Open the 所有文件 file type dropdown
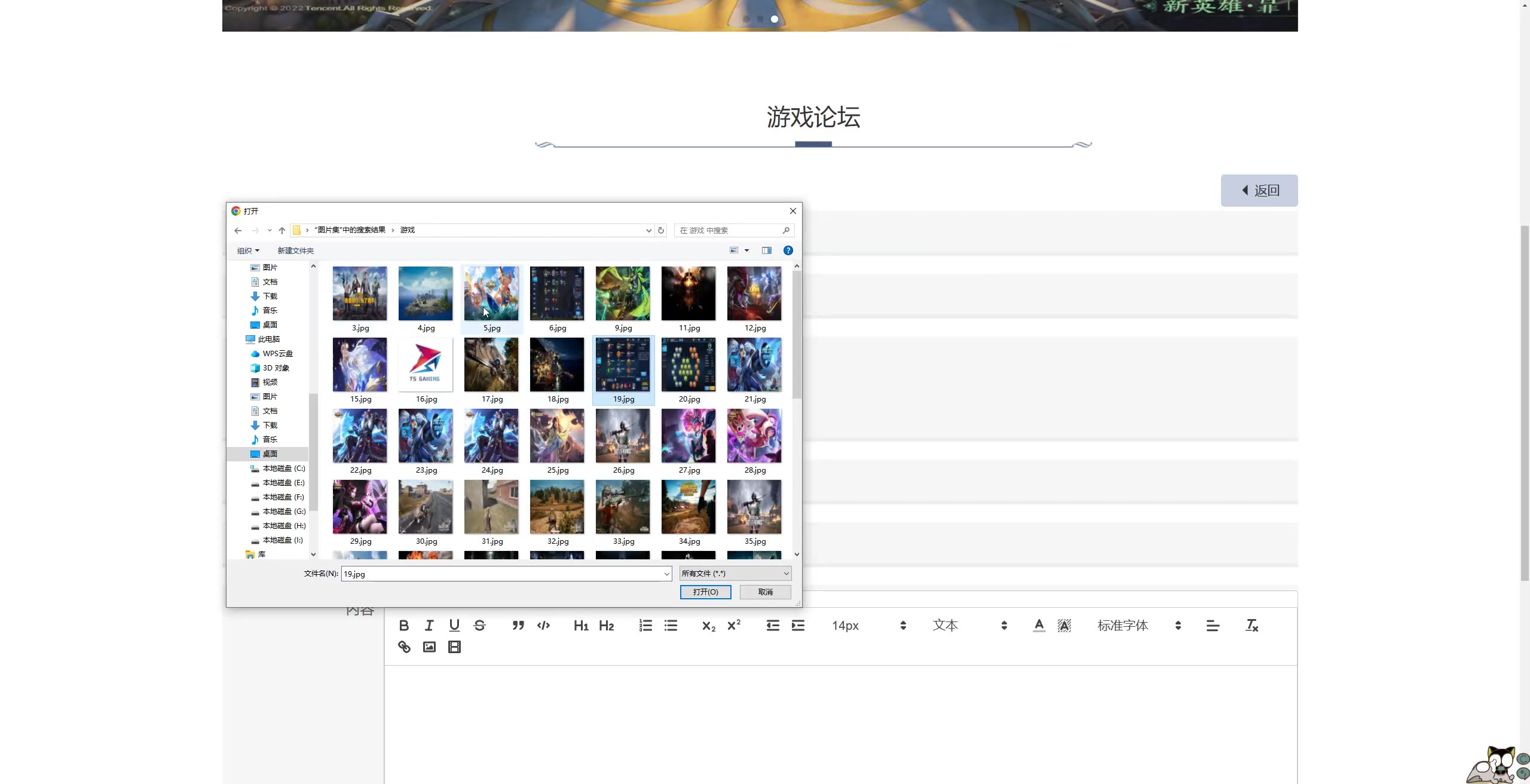The height and width of the screenshot is (784, 1530). click(x=735, y=573)
